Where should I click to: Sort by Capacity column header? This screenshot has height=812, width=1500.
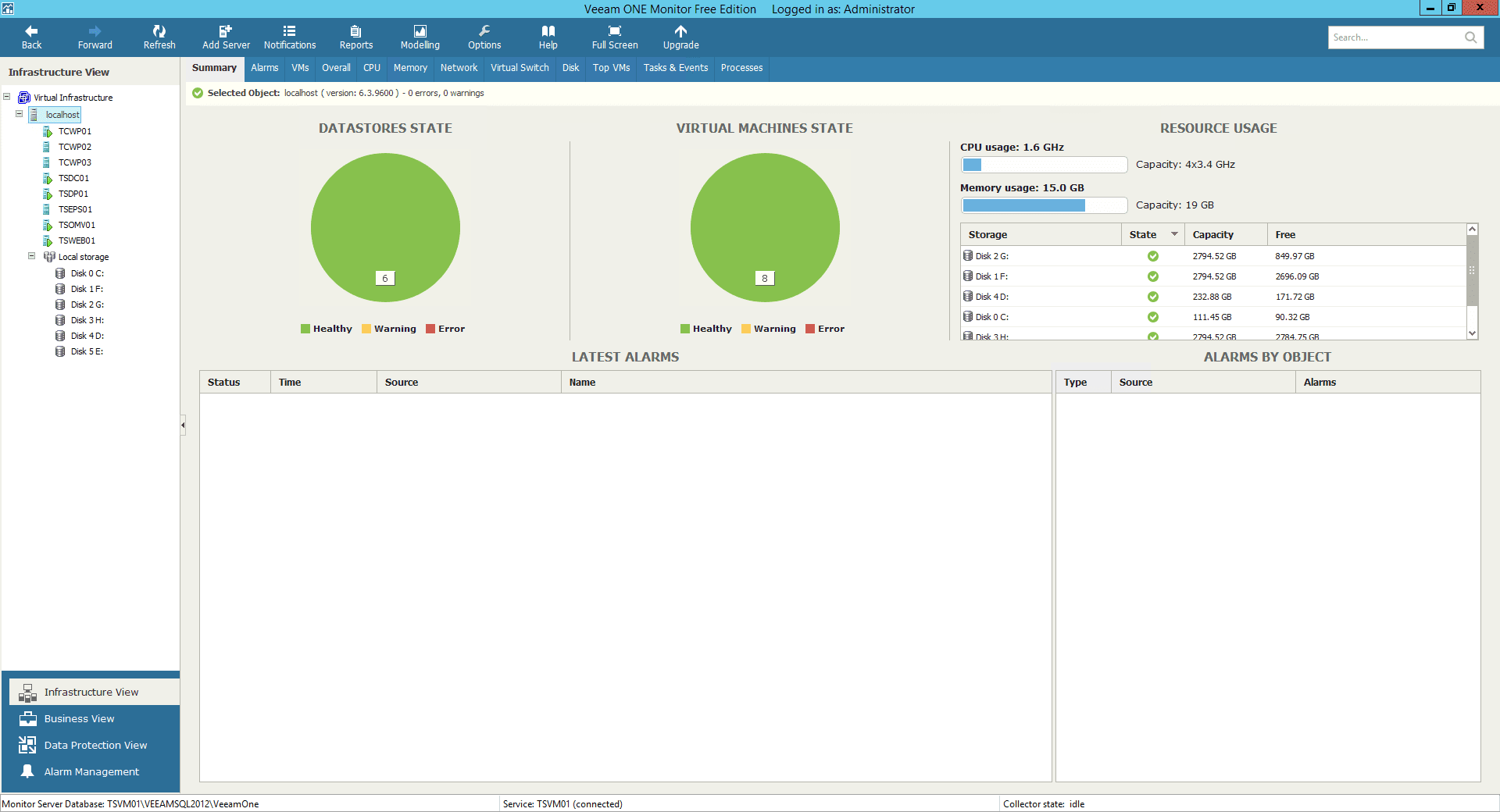pyautogui.click(x=1226, y=234)
